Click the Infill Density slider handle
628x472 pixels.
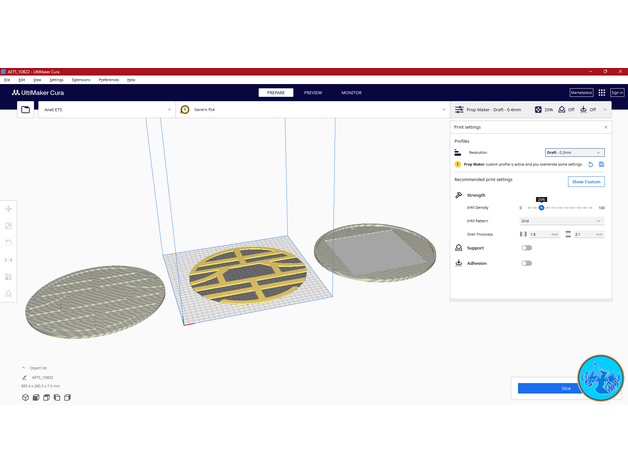541,208
